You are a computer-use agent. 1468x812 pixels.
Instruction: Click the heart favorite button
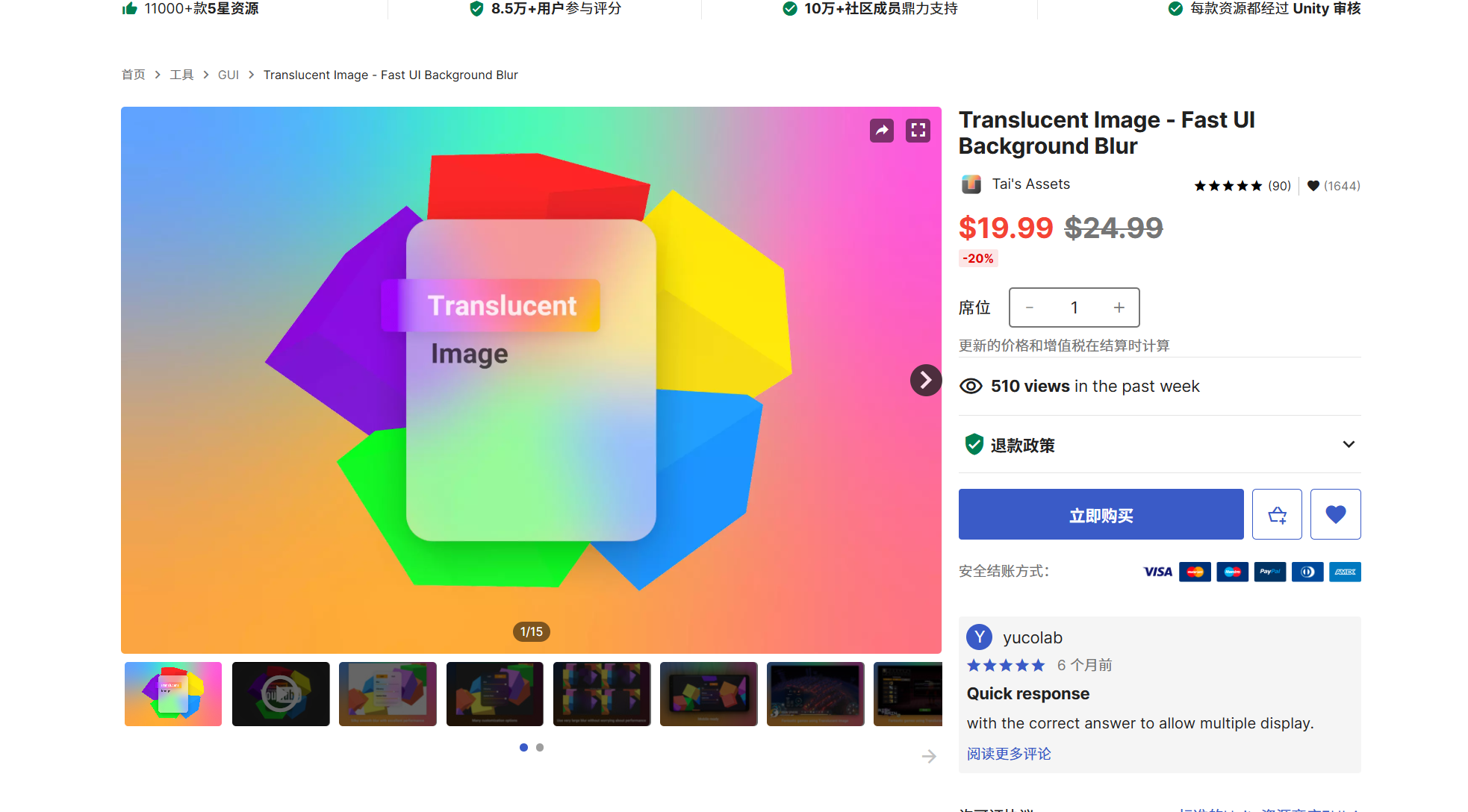click(x=1335, y=514)
